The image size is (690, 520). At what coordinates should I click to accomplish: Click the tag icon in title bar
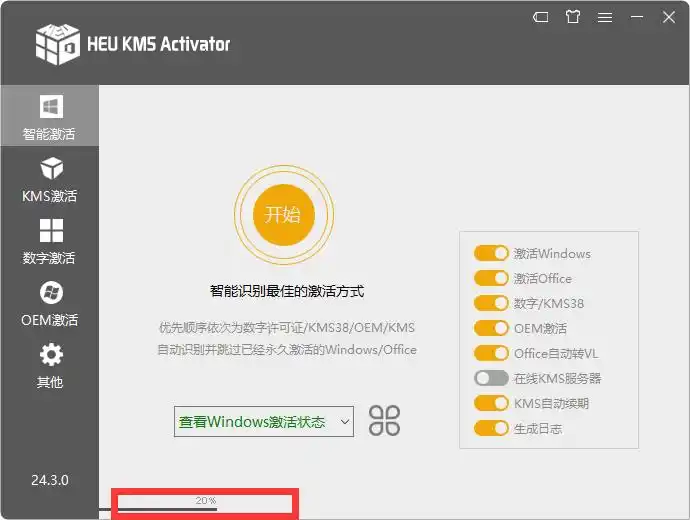(x=540, y=17)
